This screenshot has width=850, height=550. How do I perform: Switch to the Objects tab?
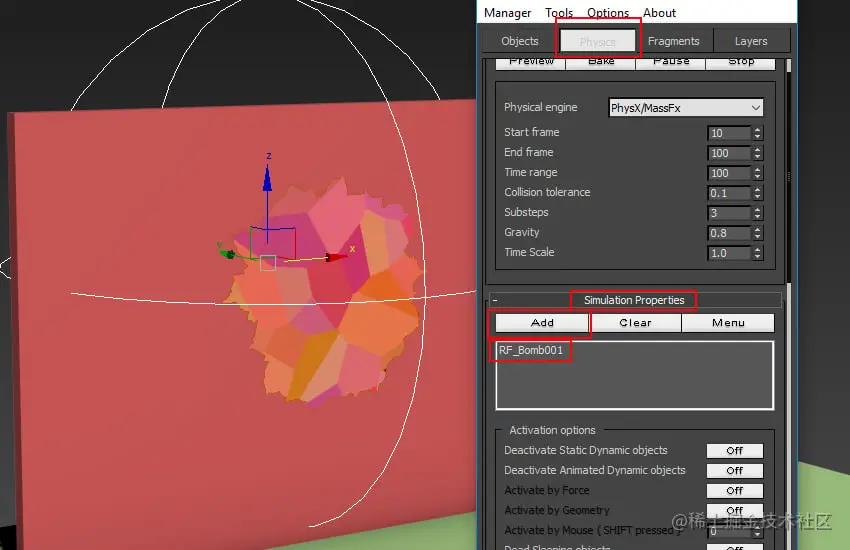pos(519,41)
